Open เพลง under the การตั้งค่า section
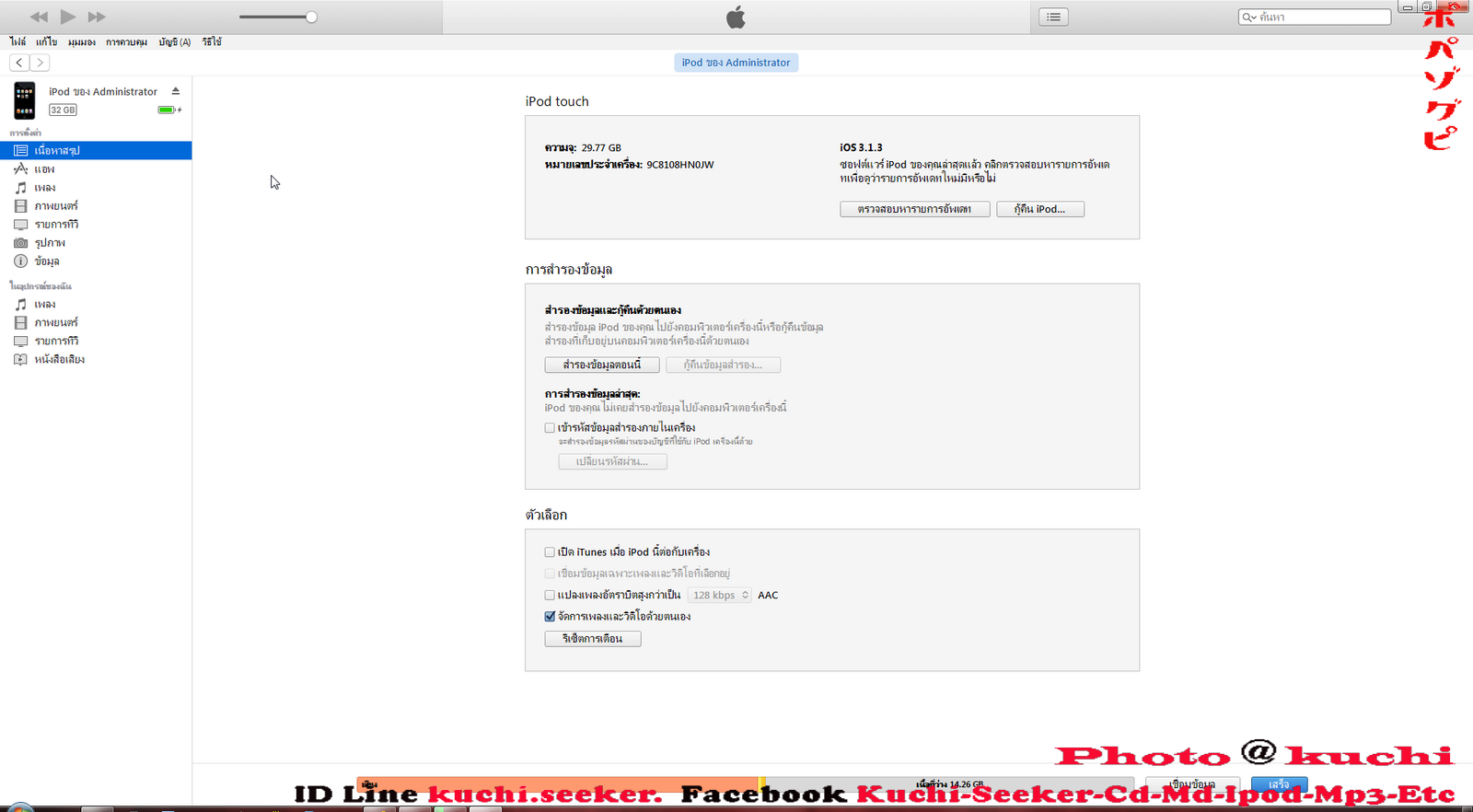This screenshot has height=812, width=1473. pos(96,188)
